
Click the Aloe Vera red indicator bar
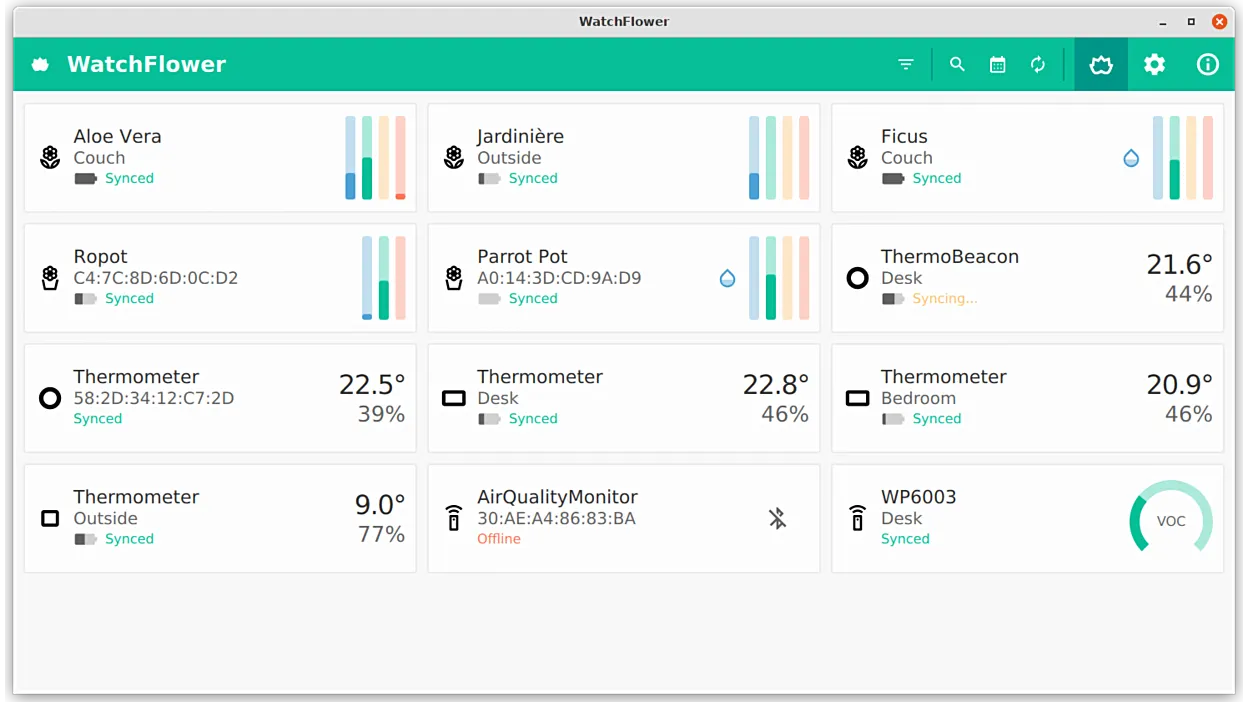pyautogui.click(x=400, y=158)
